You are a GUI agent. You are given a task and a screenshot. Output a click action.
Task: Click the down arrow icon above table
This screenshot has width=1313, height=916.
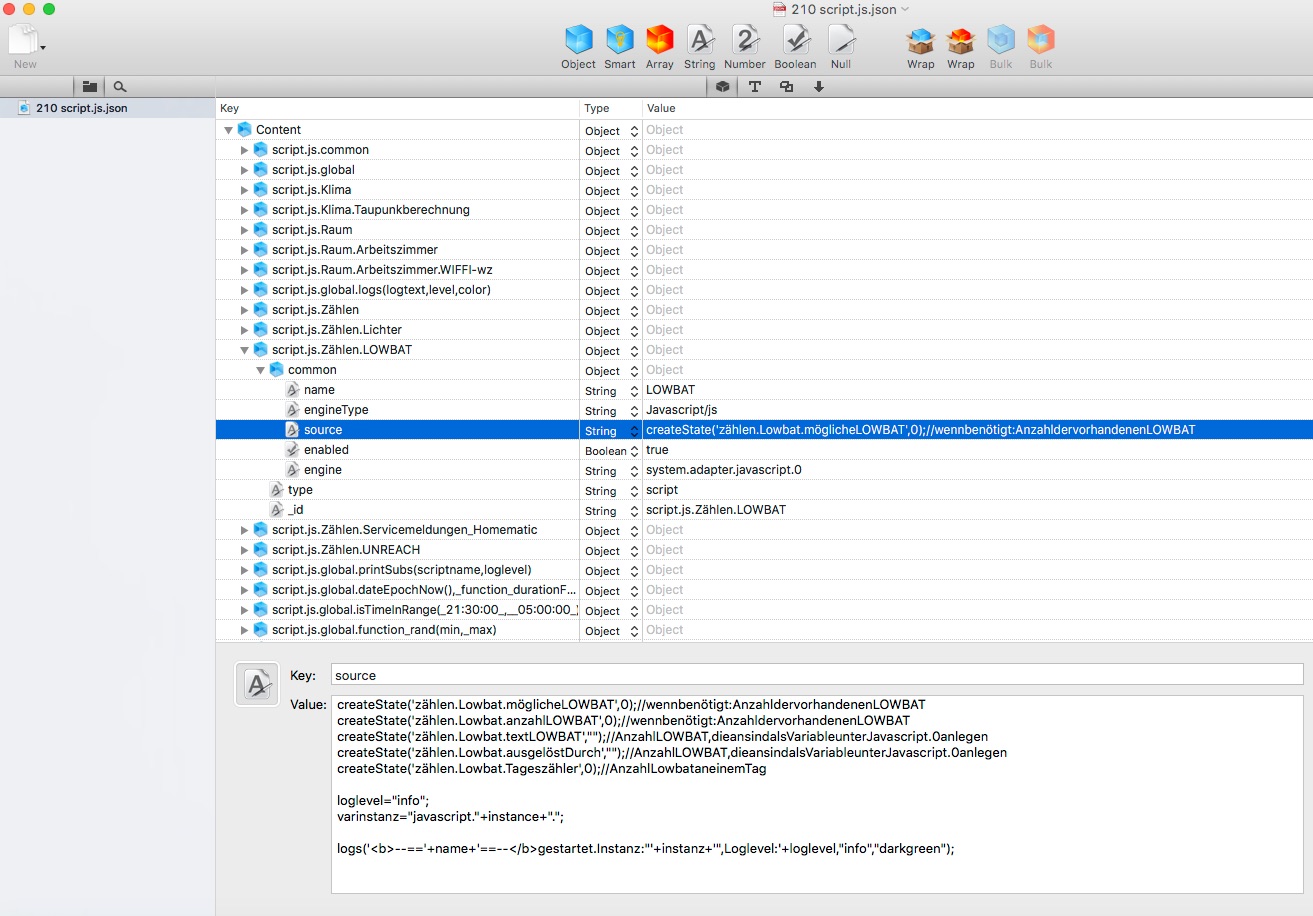818,87
